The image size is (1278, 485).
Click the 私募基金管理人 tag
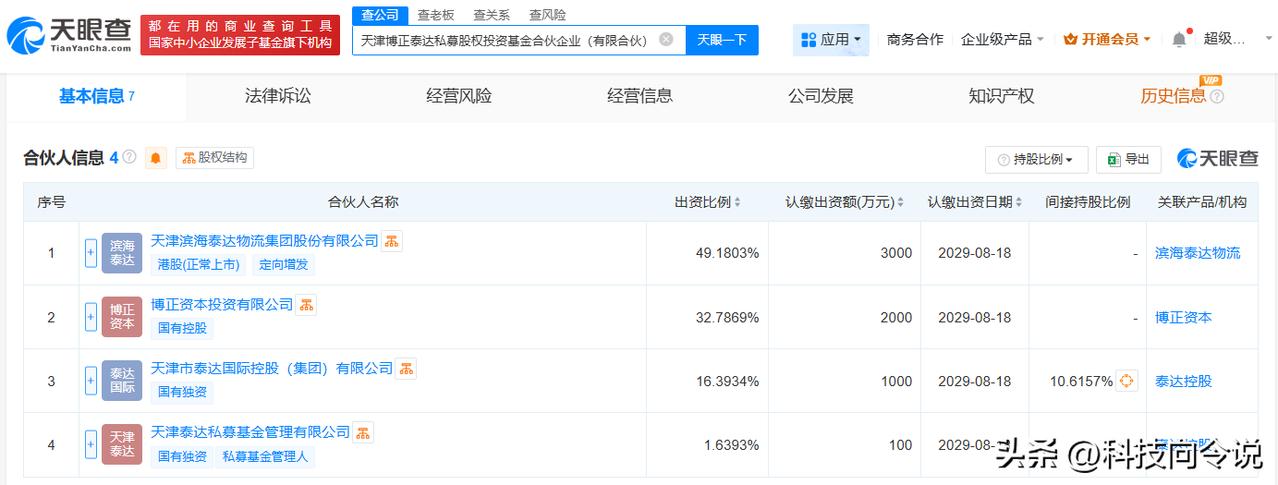click(x=267, y=456)
